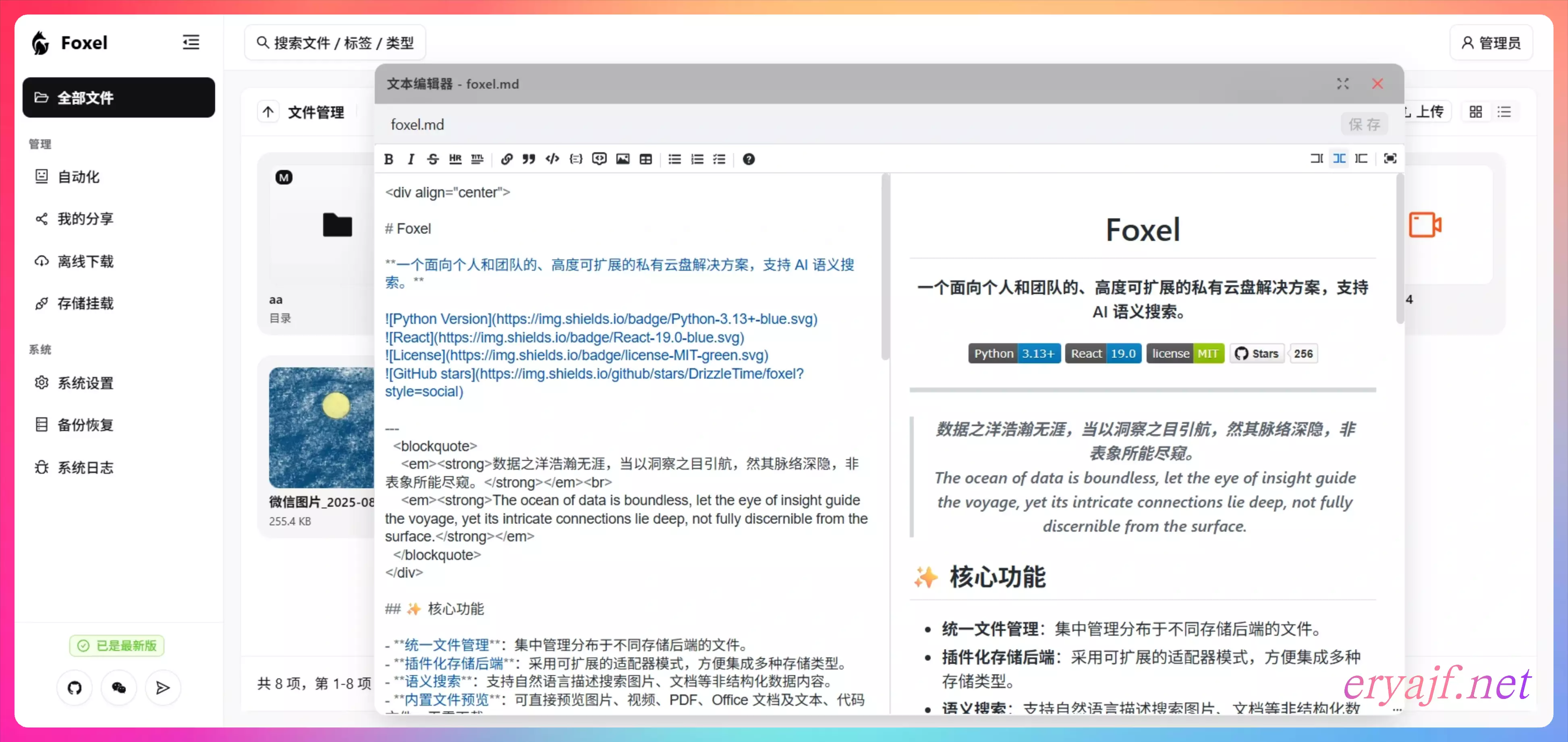Switch file manager to grid view
Screen dimensions: 1568x742
(1475, 112)
